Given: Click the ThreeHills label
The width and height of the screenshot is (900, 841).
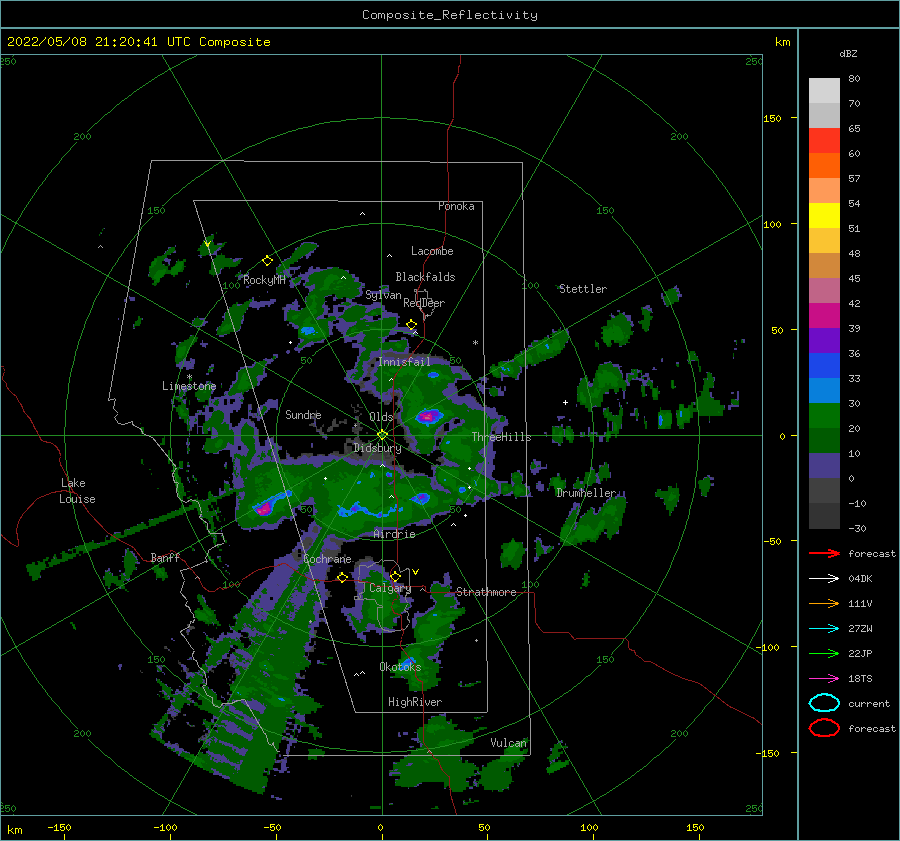Looking at the screenshot, I should [x=502, y=437].
